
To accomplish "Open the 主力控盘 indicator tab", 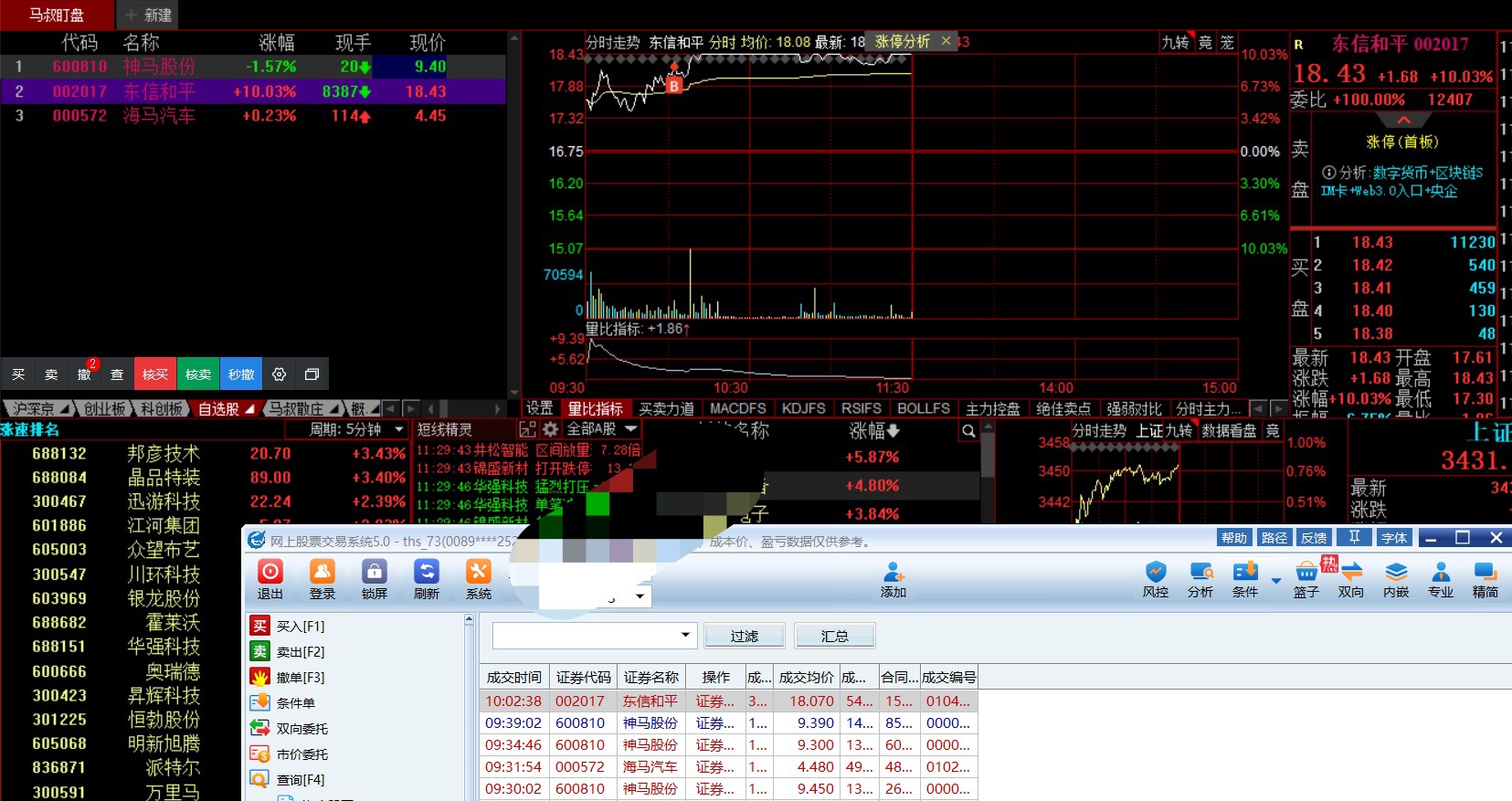I will tap(993, 408).
